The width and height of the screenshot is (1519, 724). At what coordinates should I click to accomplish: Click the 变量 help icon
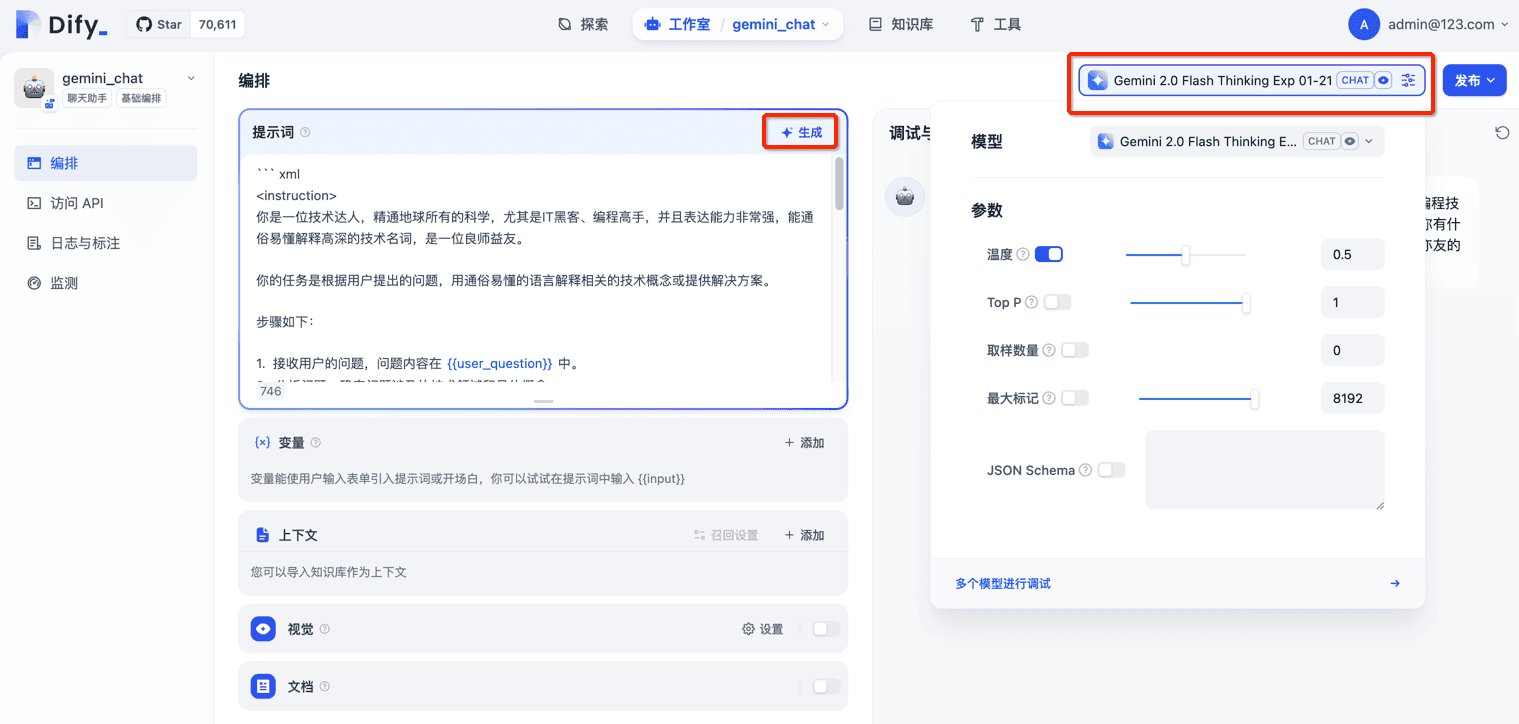coord(316,442)
